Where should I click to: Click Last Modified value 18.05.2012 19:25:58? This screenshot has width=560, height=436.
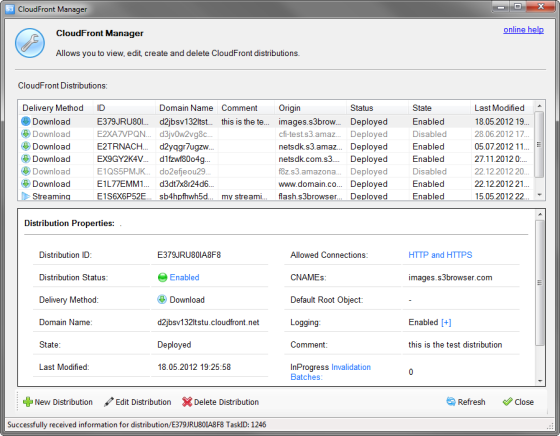coord(194,367)
